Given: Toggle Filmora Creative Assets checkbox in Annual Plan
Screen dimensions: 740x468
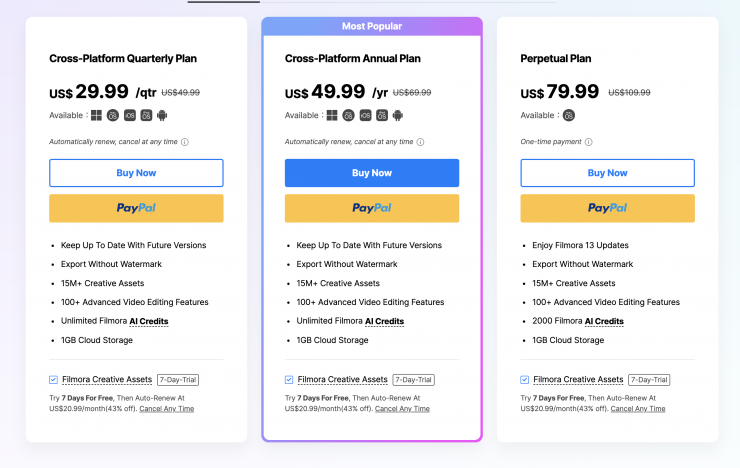Looking at the screenshot, I should [289, 380].
